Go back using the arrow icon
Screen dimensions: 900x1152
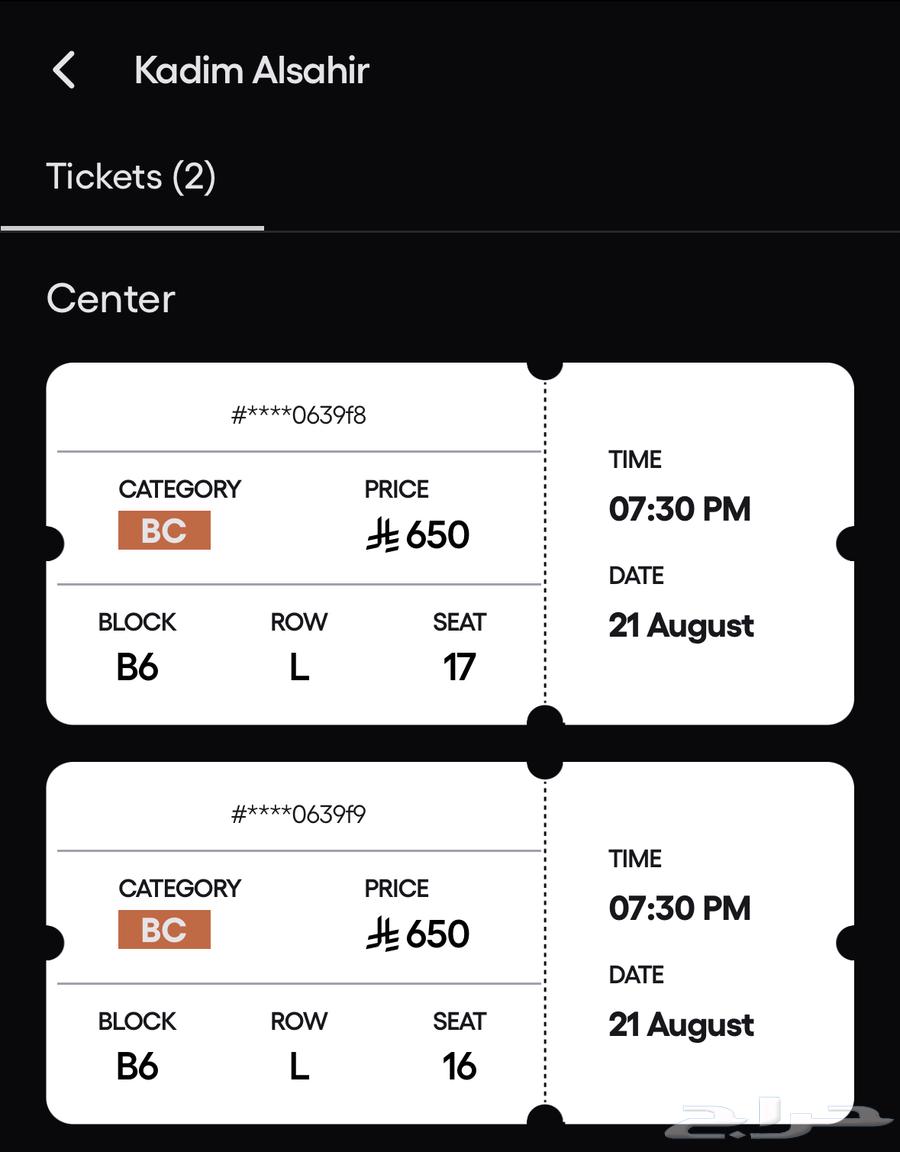[64, 70]
